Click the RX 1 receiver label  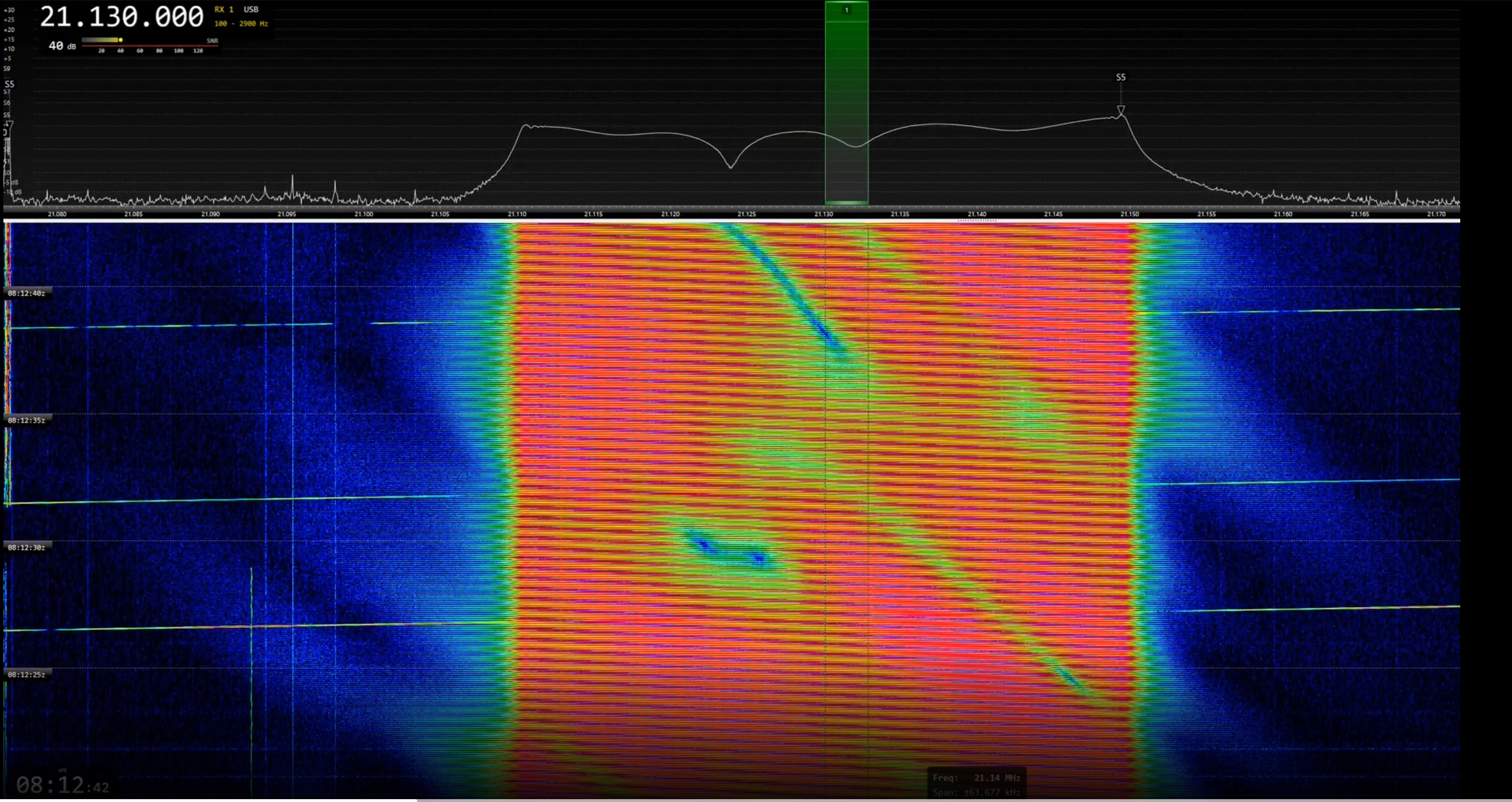224,10
